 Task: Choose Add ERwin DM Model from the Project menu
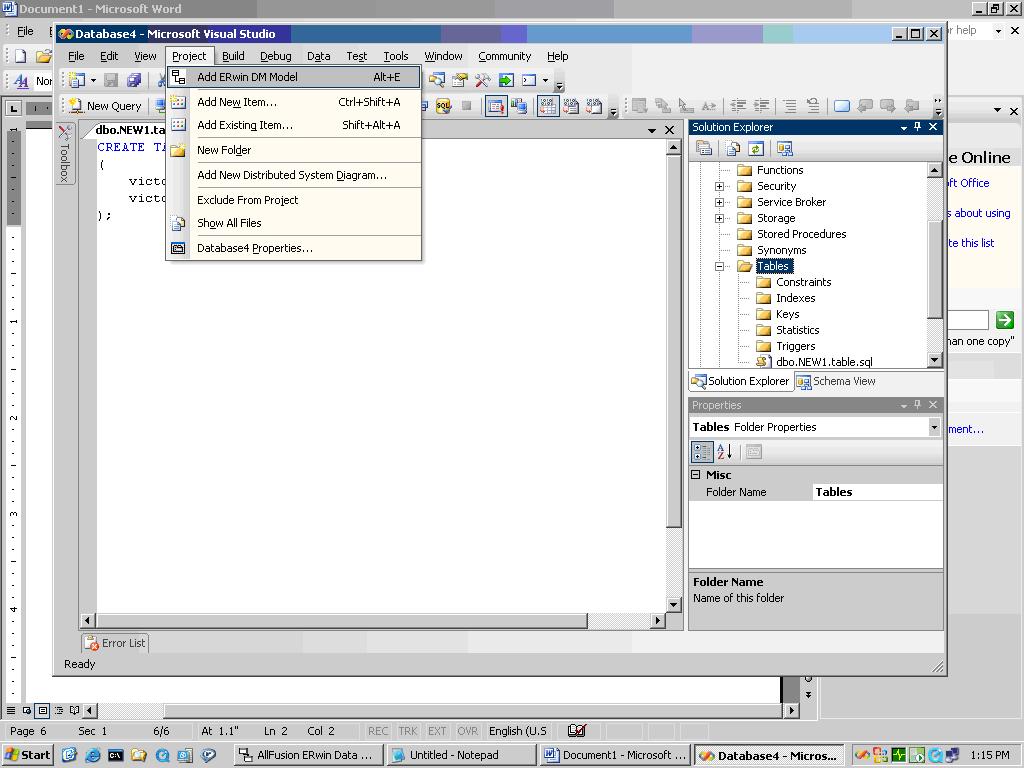click(293, 77)
